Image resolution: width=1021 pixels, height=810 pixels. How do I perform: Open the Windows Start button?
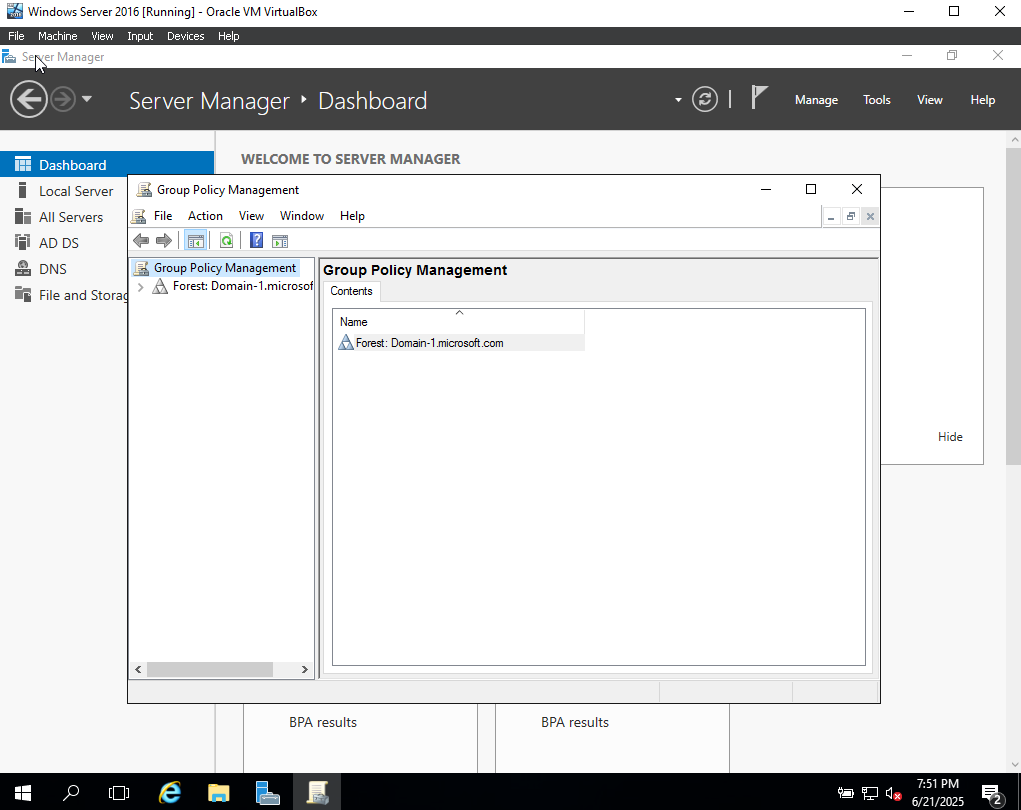coord(23,792)
